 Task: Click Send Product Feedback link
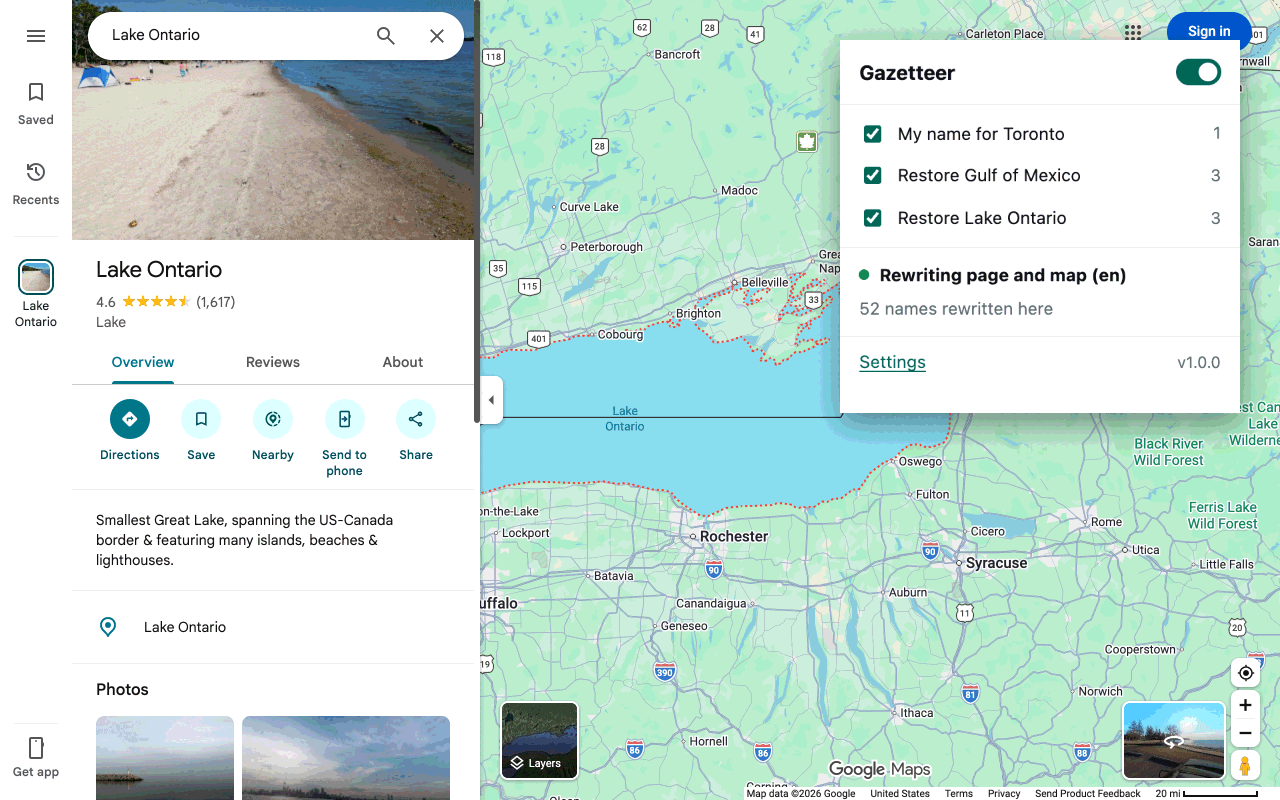pos(1088,793)
